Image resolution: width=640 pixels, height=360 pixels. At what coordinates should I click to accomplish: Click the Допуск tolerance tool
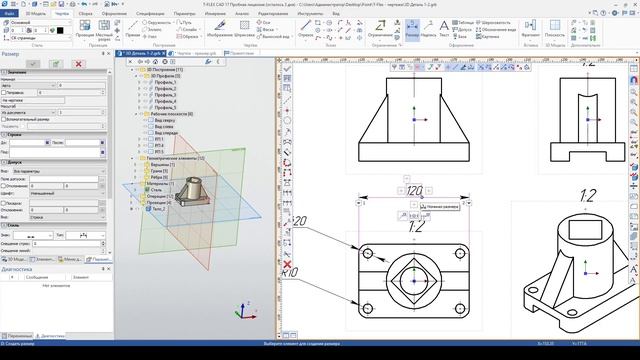click(x=462, y=30)
